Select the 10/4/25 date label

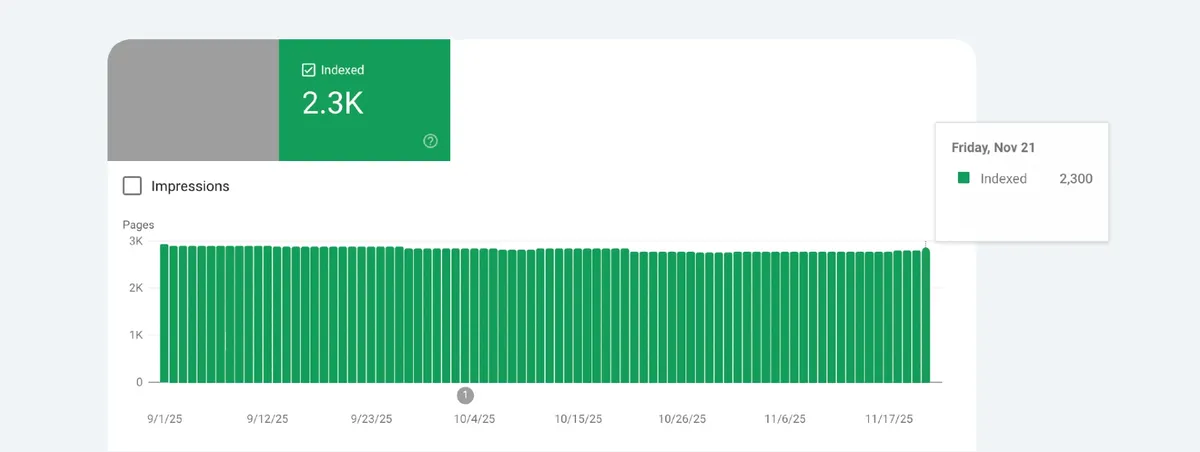click(x=474, y=419)
